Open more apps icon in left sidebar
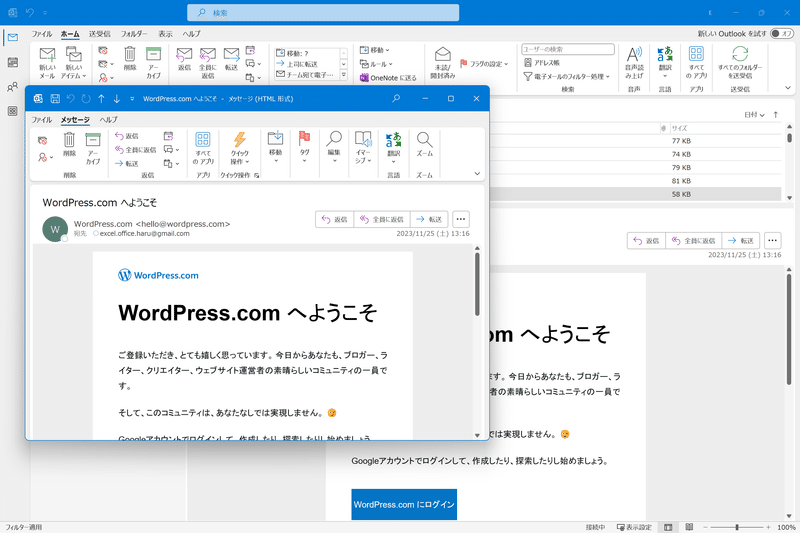Image resolution: width=800 pixels, height=533 pixels. point(13,111)
